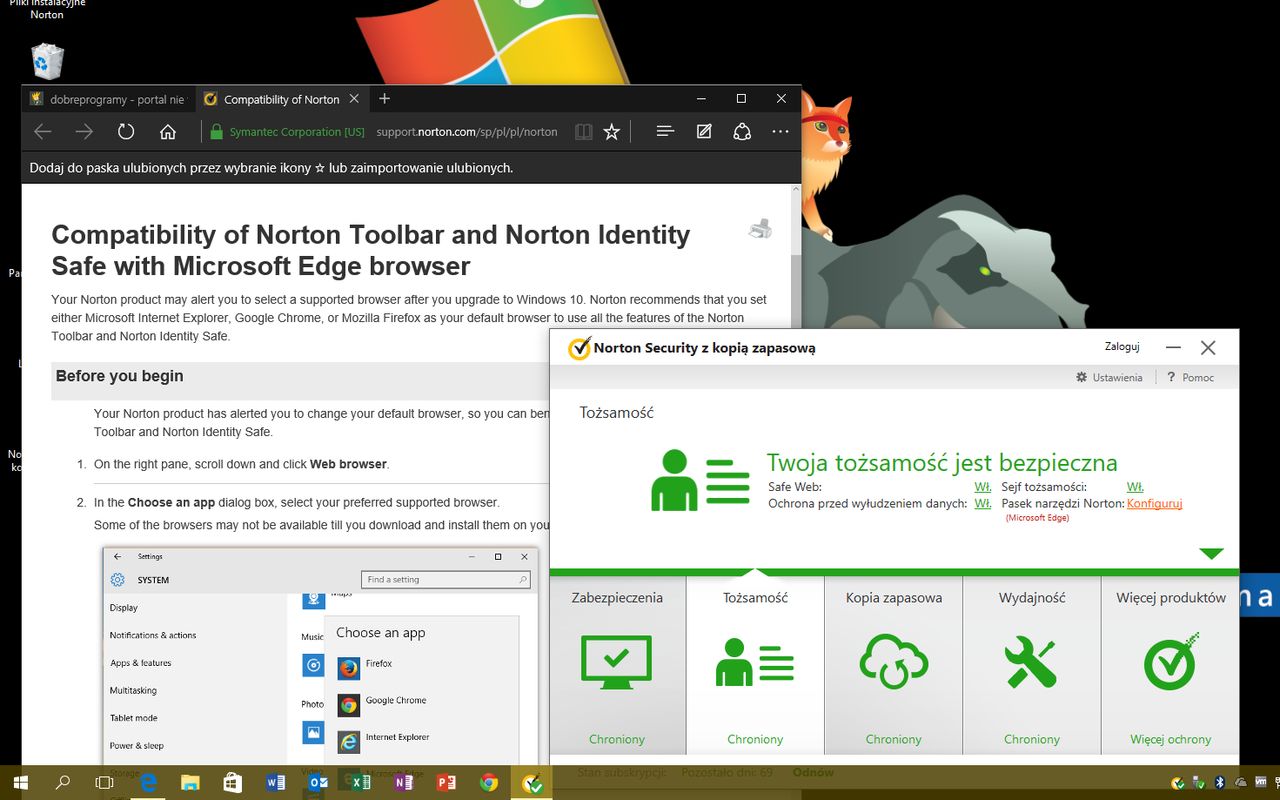The height and width of the screenshot is (800, 1280).
Task: Click the Edge address bar URL
Action: pyautogui.click(x=467, y=131)
